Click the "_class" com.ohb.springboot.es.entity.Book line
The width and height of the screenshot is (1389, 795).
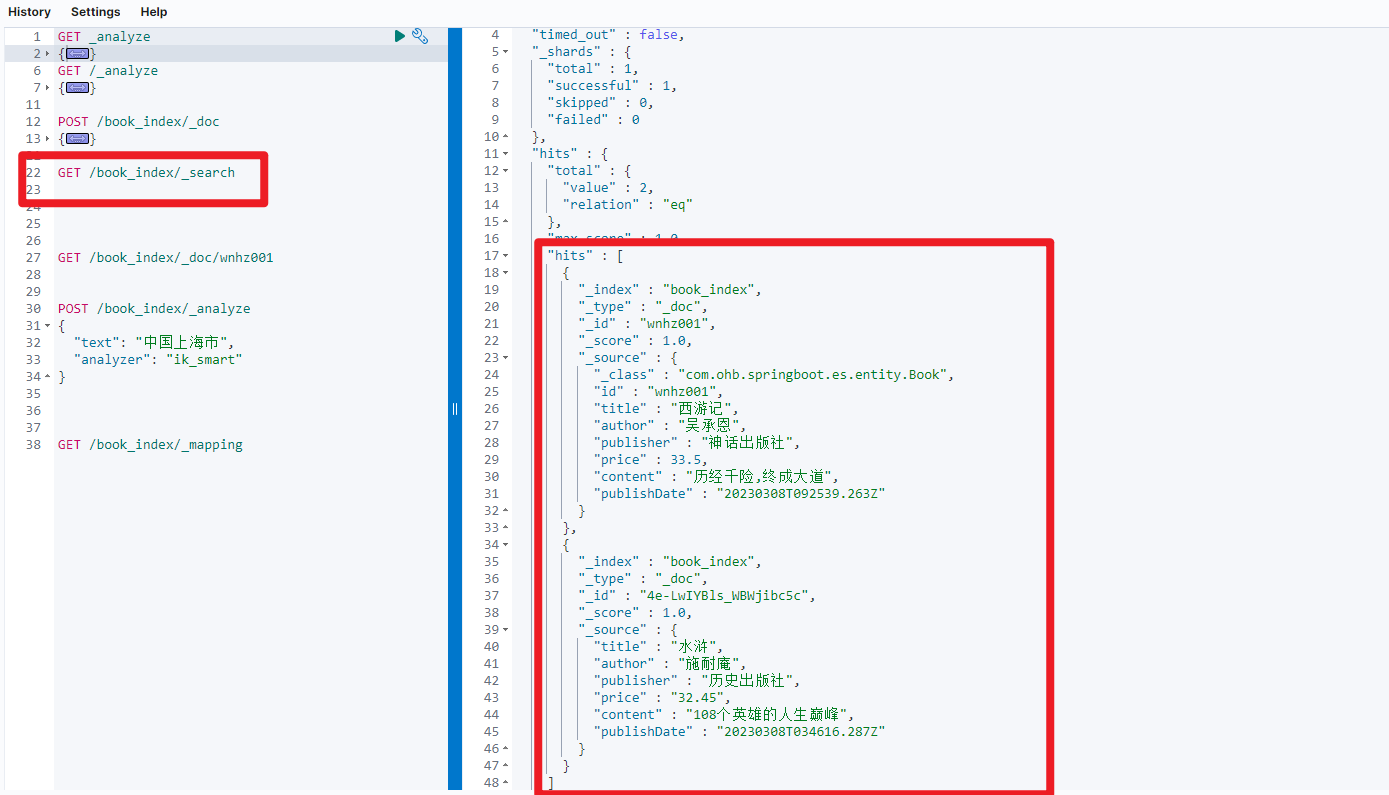(774, 374)
